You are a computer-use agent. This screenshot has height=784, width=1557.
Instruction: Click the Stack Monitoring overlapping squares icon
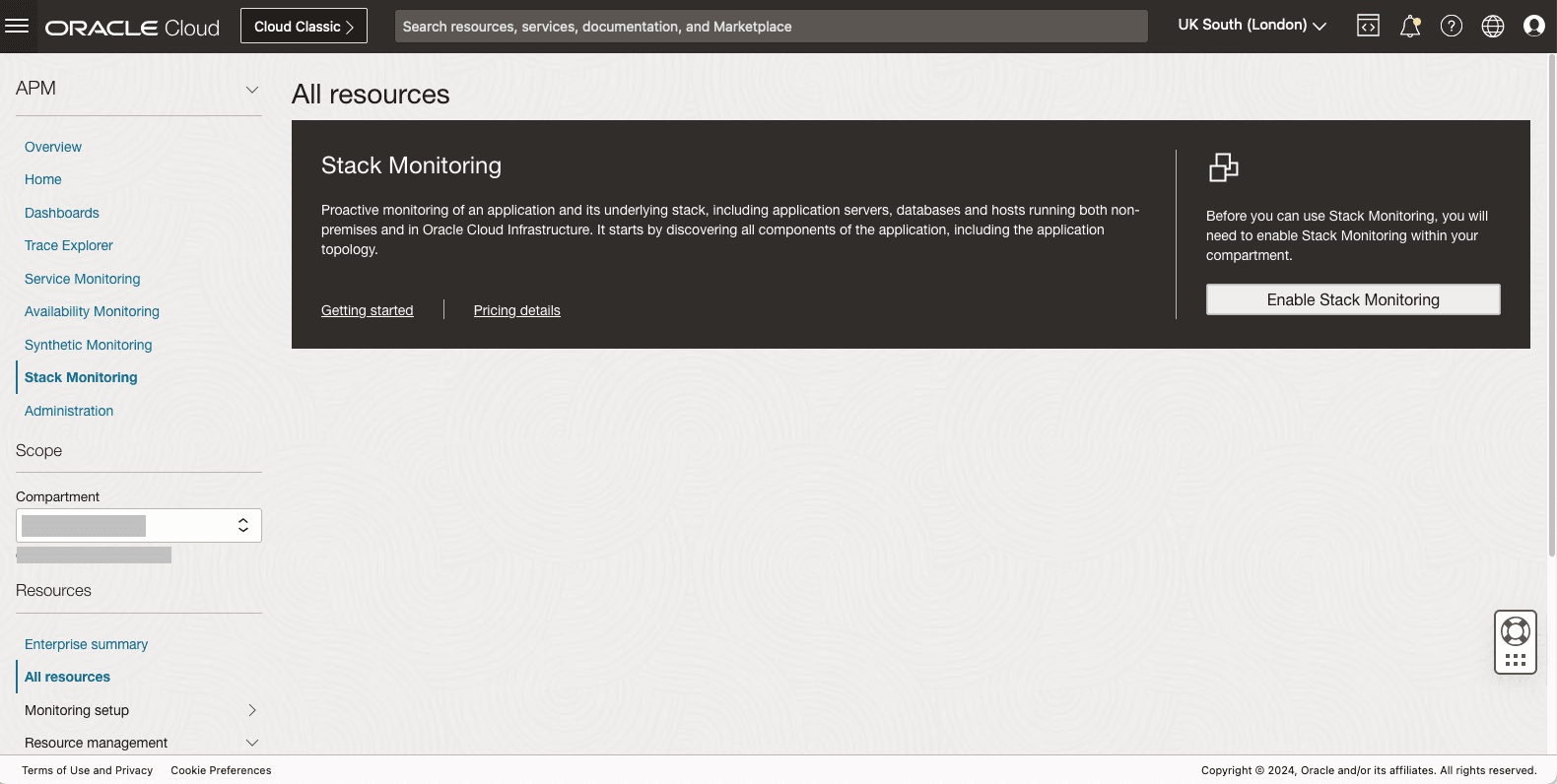pos(1223,167)
